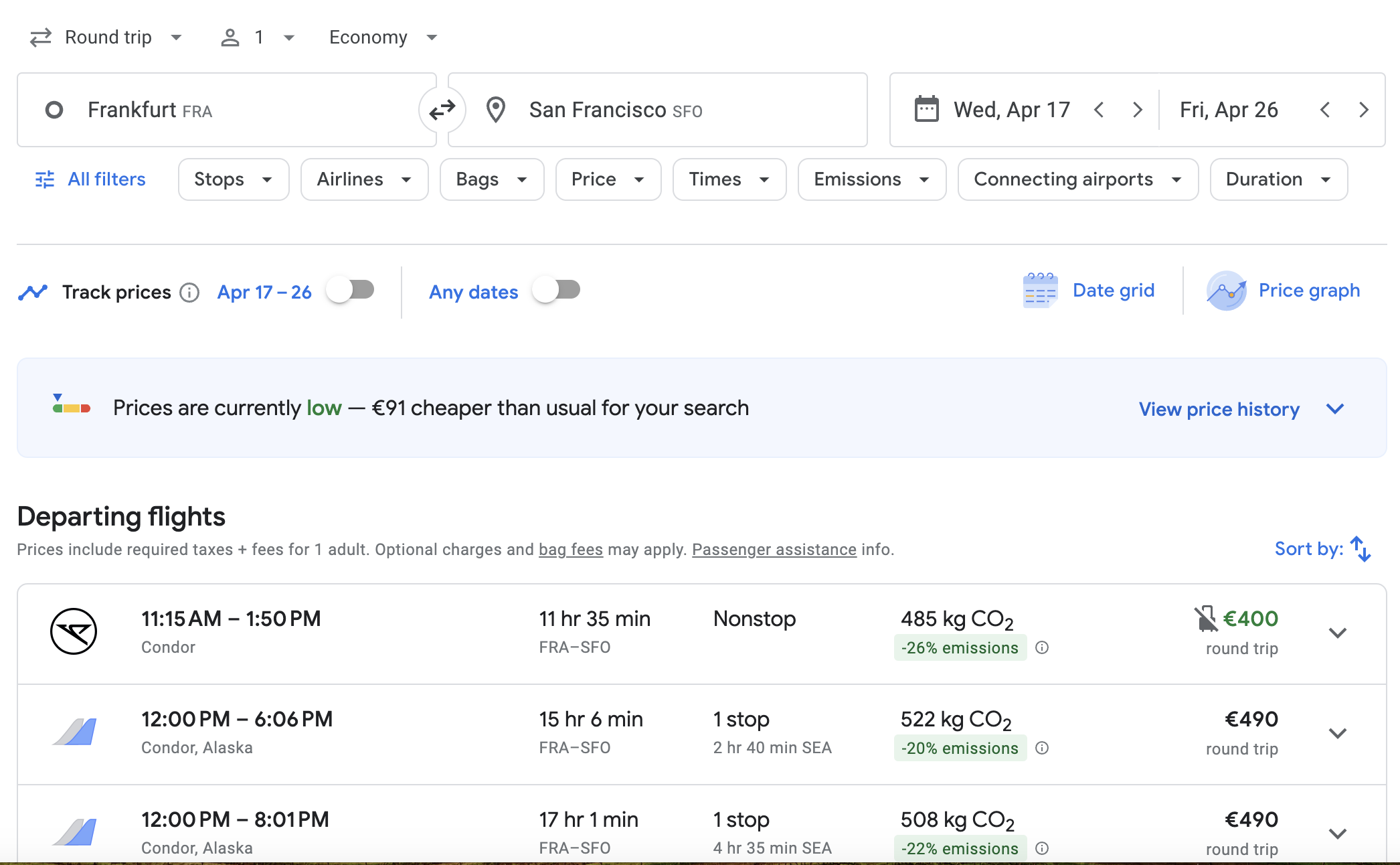The image size is (1400, 865).
Task: Click the Condor airline logo
Action: (x=74, y=631)
